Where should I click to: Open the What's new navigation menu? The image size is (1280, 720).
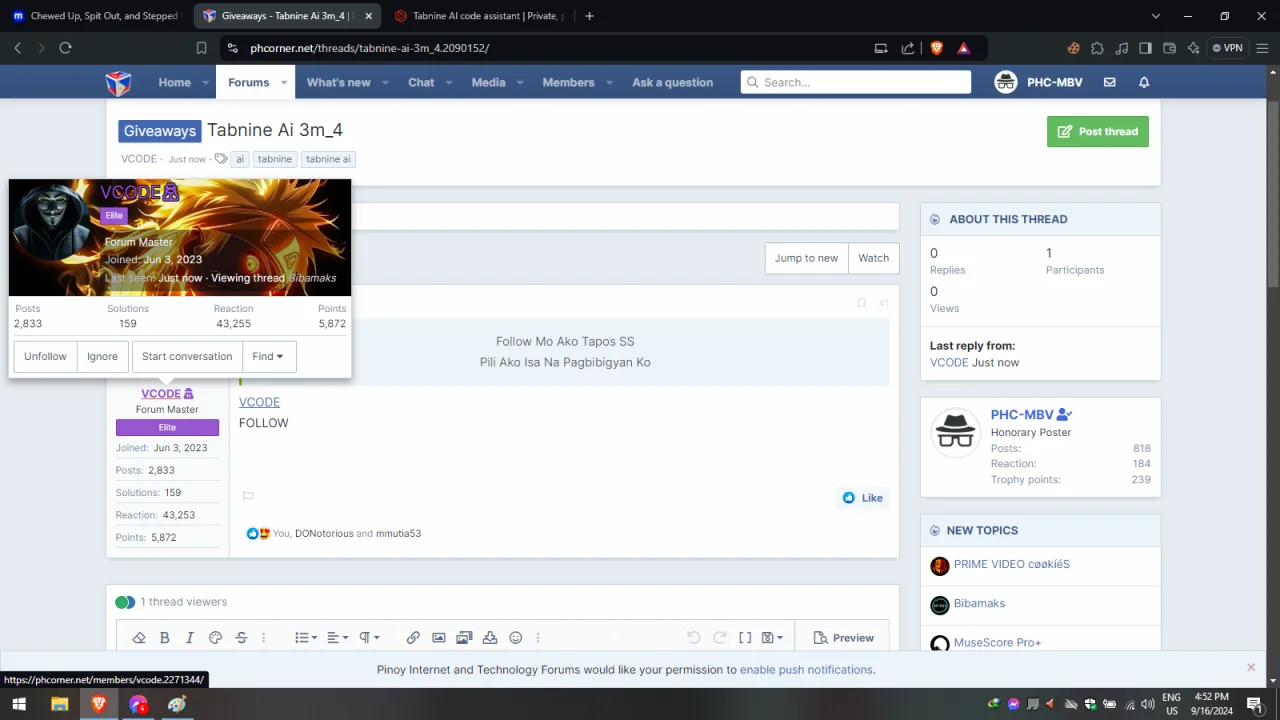338,82
